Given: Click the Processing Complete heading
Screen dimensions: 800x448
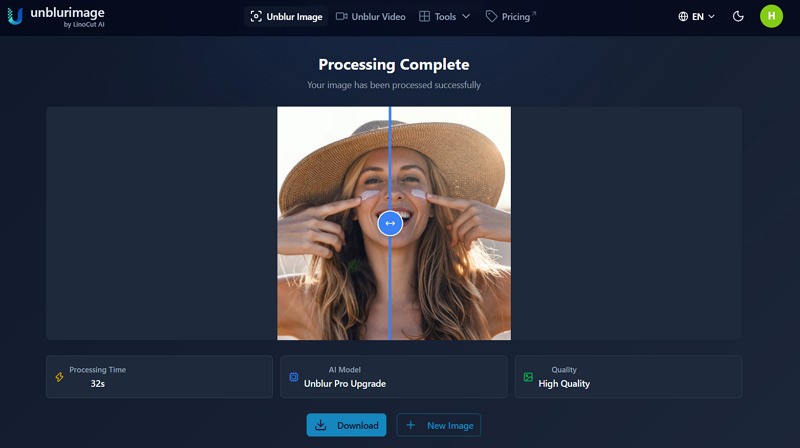Looking at the screenshot, I should pyautogui.click(x=394, y=64).
